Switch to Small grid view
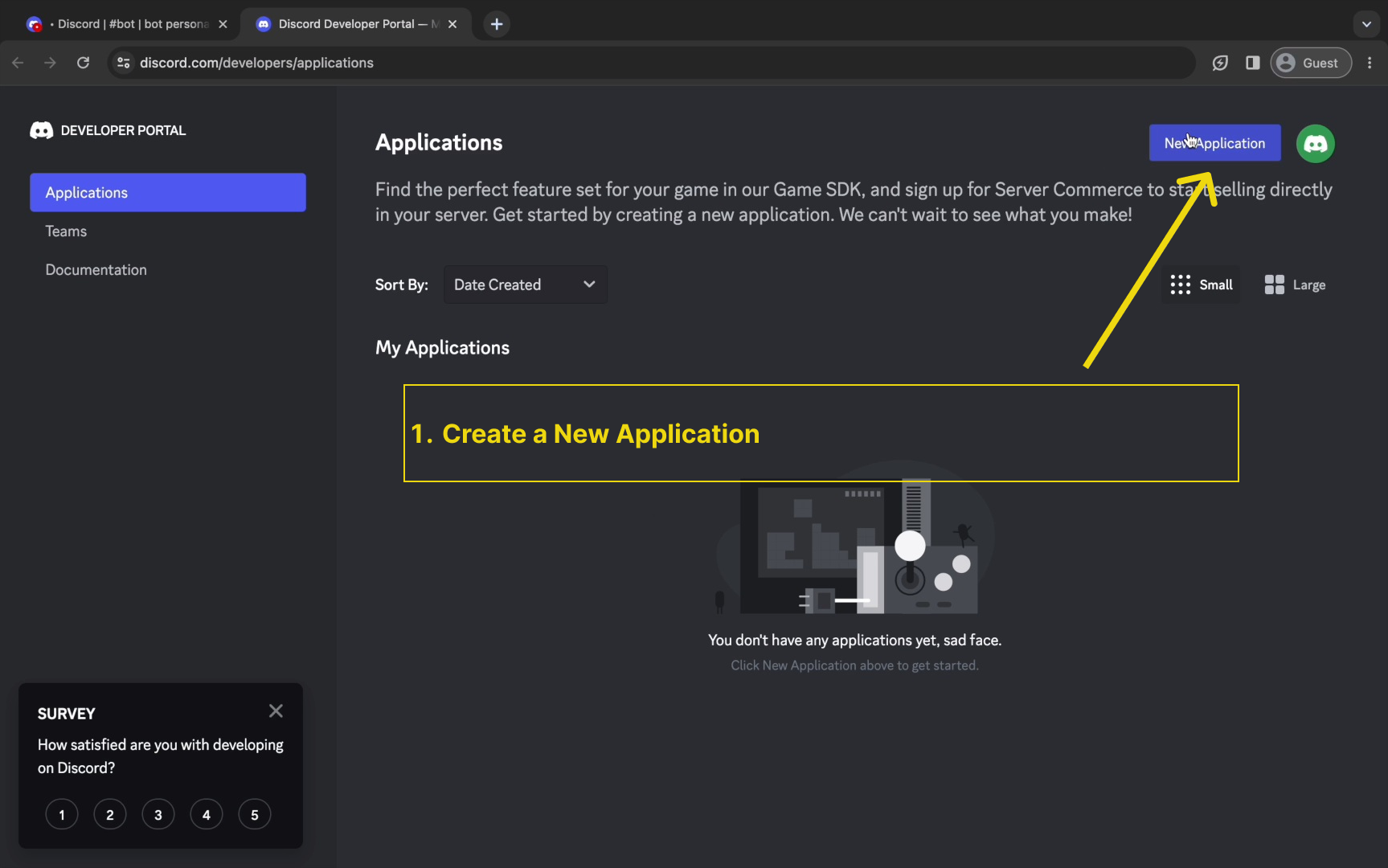The width and height of the screenshot is (1388, 868). [1202, 285]
